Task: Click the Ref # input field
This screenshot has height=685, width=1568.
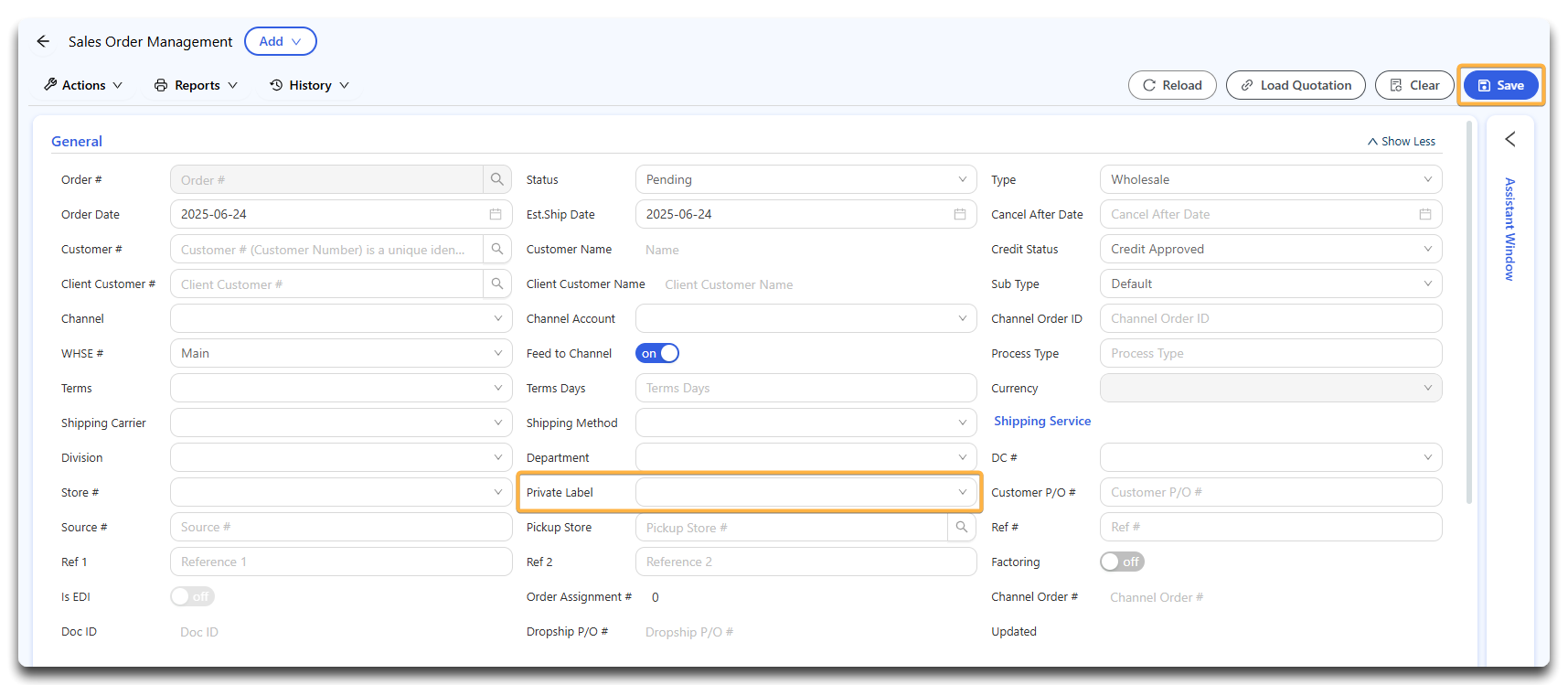Action: tap(1271, 527)
